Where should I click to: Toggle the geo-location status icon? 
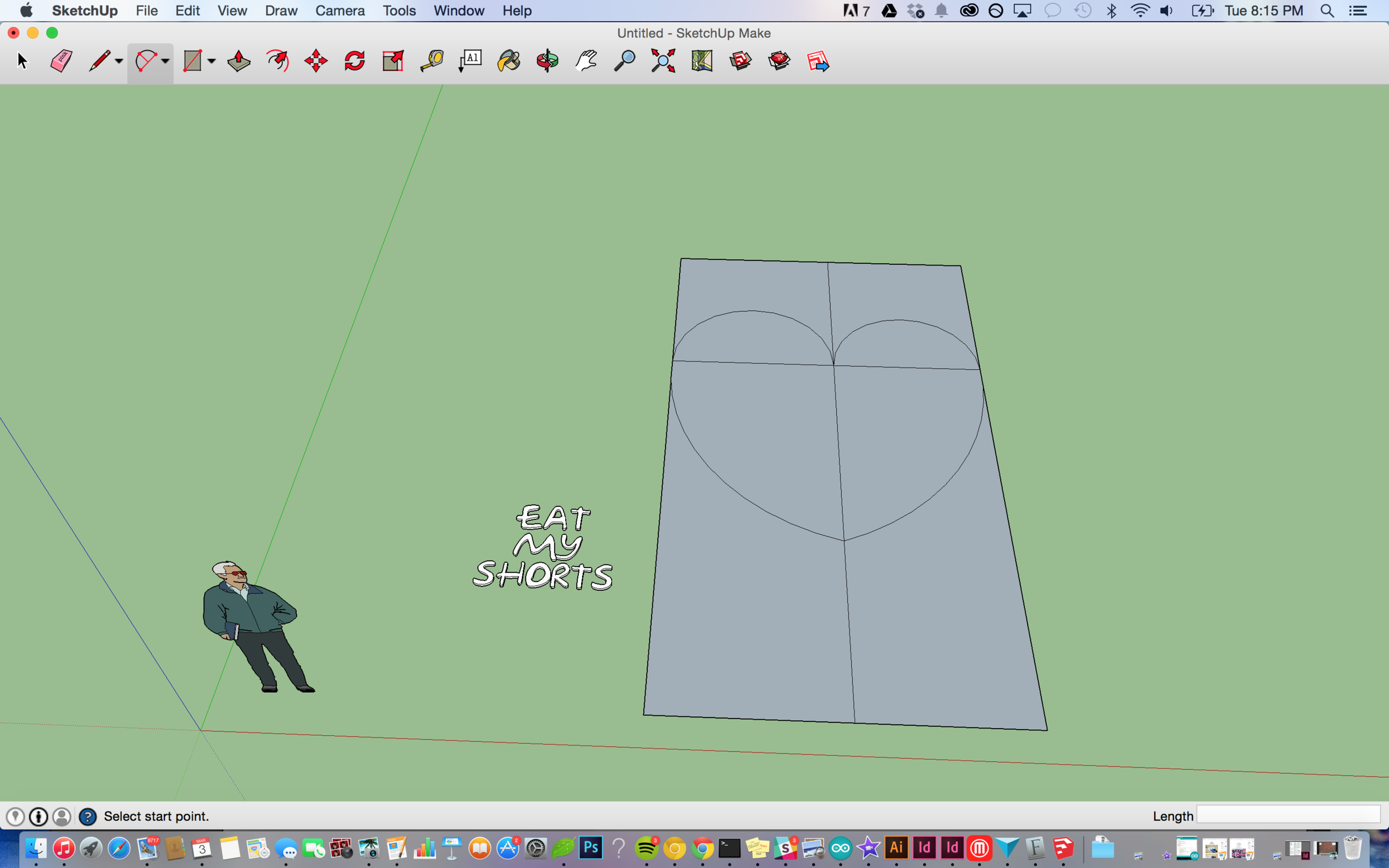(x=15, y=816)
